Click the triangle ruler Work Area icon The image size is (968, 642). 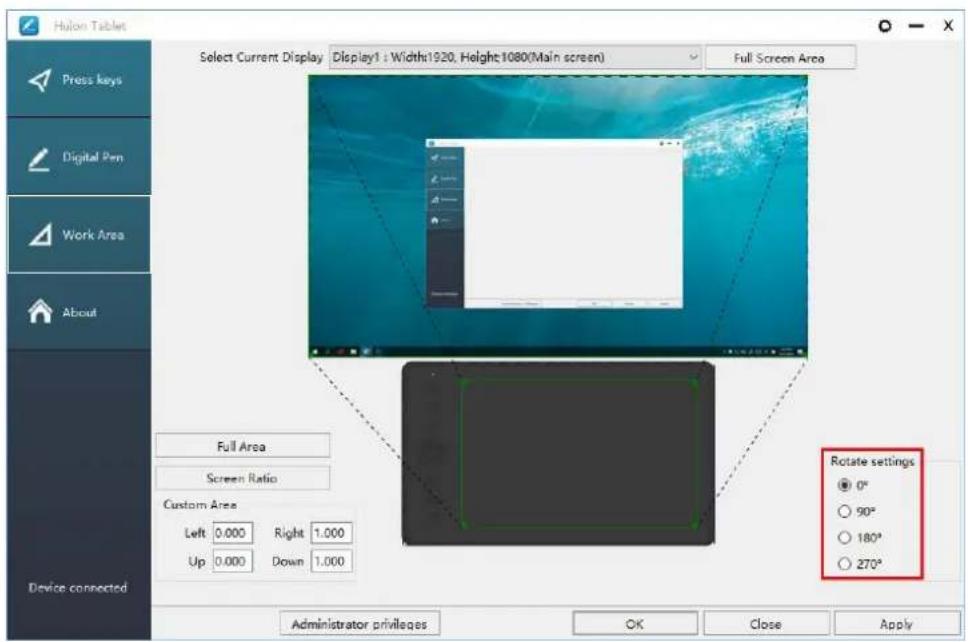click(40, 235)
